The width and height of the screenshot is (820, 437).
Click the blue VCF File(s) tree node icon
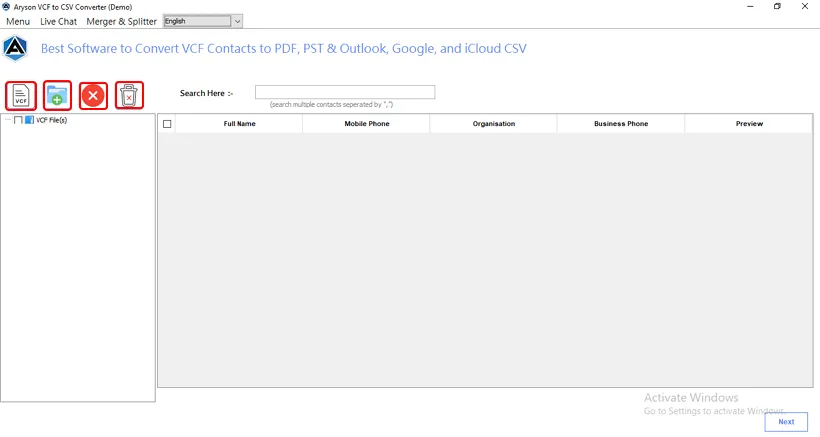[29, 120]
